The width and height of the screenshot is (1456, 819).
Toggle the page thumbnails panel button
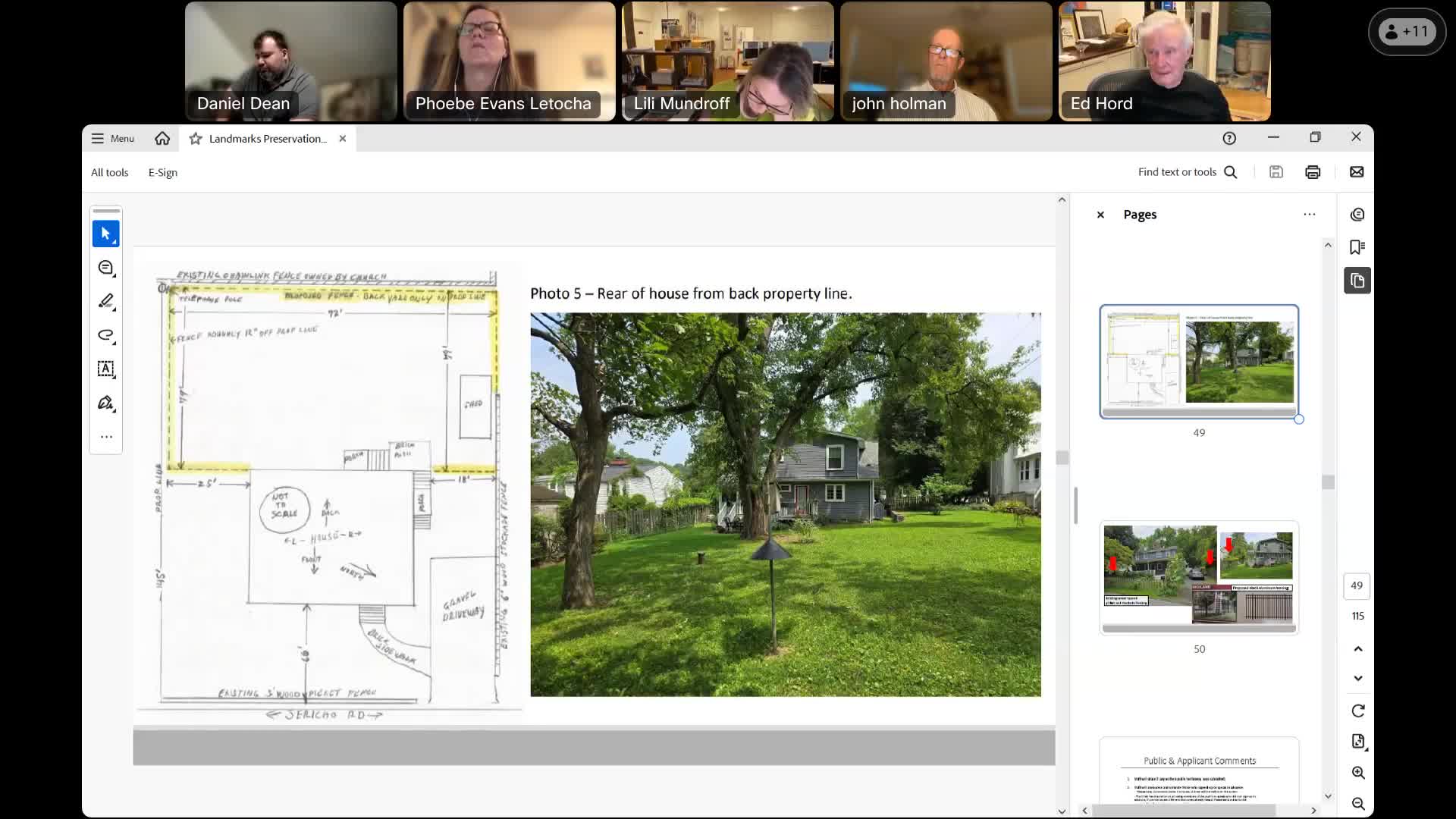[1357, 281]
